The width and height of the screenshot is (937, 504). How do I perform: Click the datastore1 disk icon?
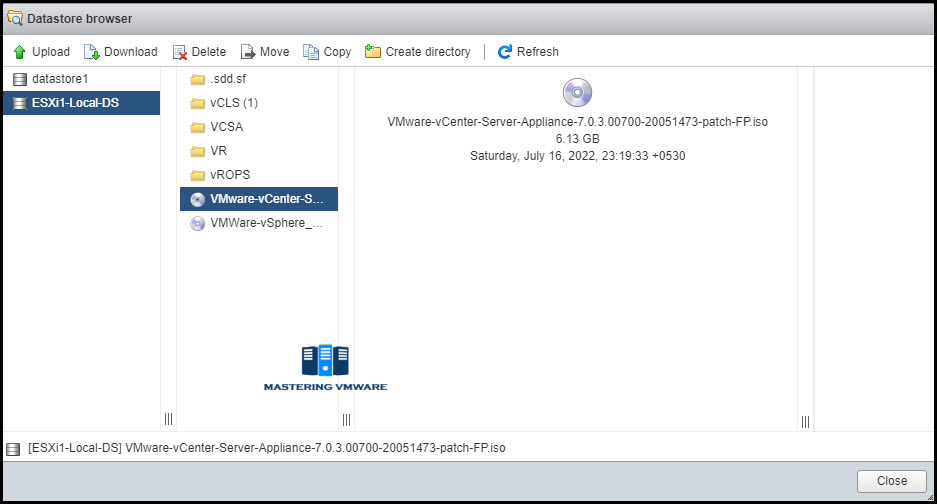click(x=20, y=79)
